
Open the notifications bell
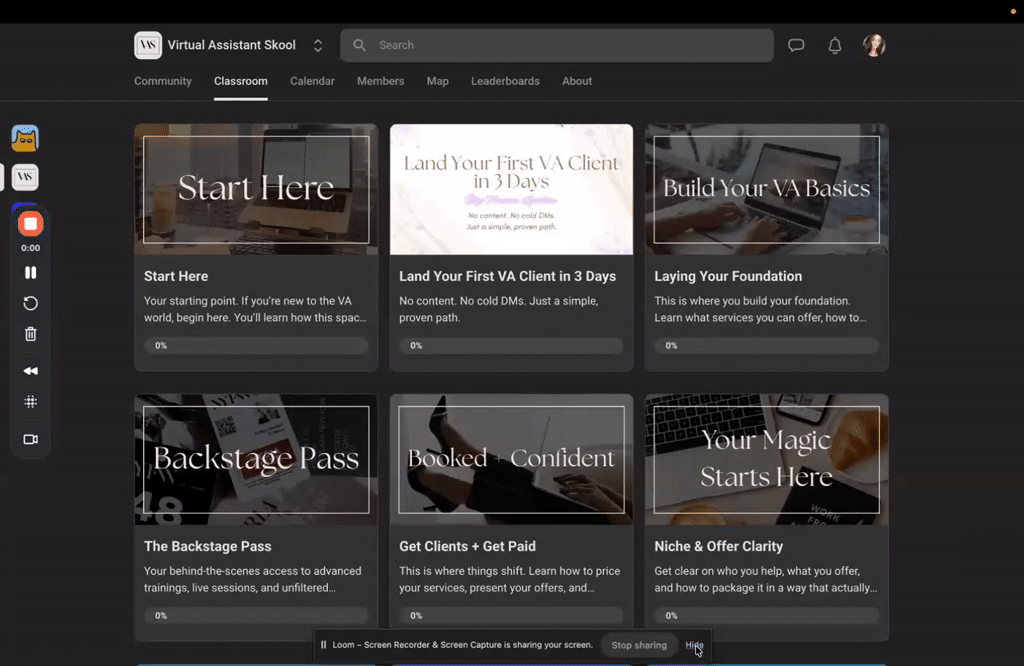pos(834,45)
